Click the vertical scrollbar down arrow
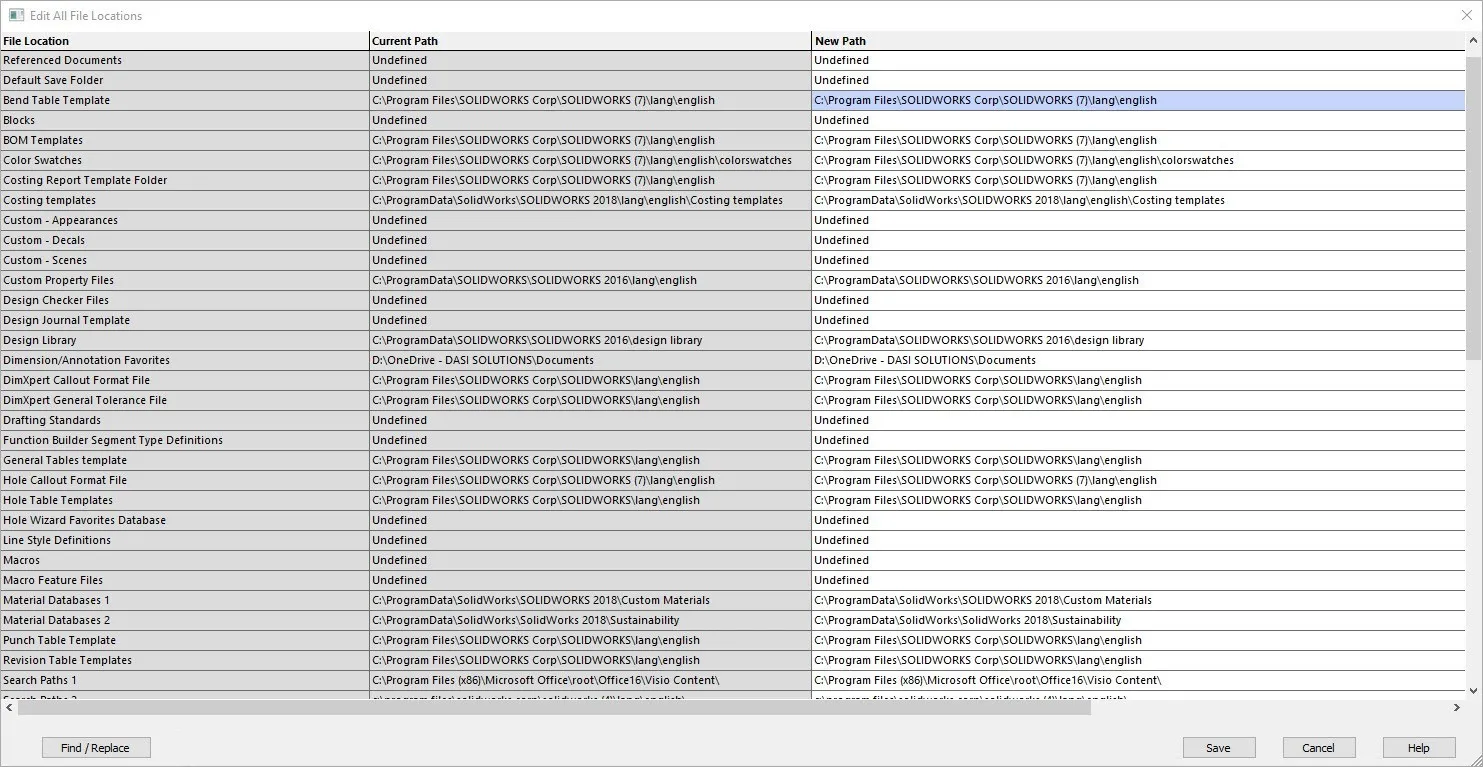Image resolution: width=1483 pixels, height=767 pixels. point(1473,690)
